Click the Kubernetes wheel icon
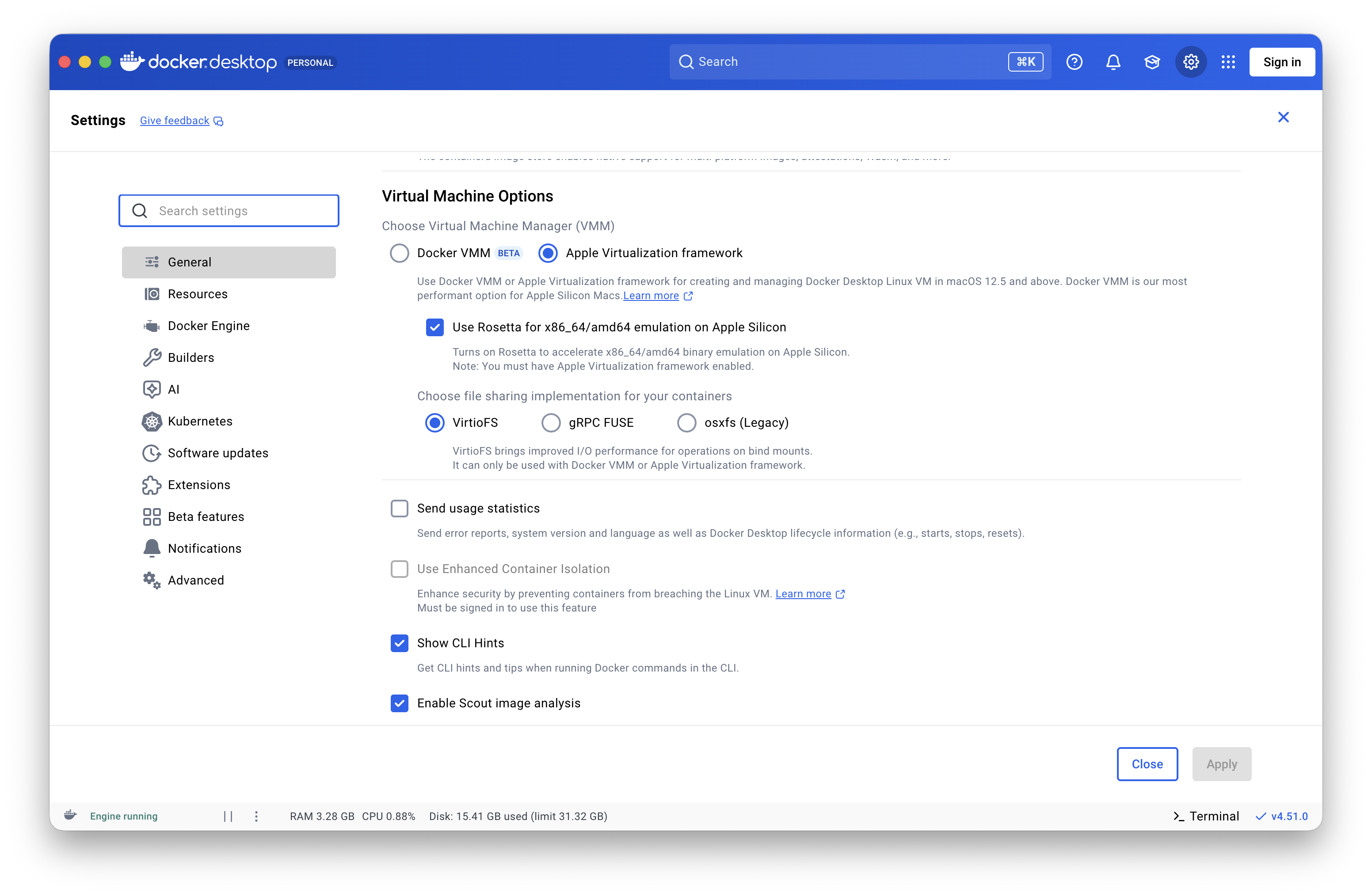Image resolution: width=1372 pixels, height=896 pixels. [152, 421]
